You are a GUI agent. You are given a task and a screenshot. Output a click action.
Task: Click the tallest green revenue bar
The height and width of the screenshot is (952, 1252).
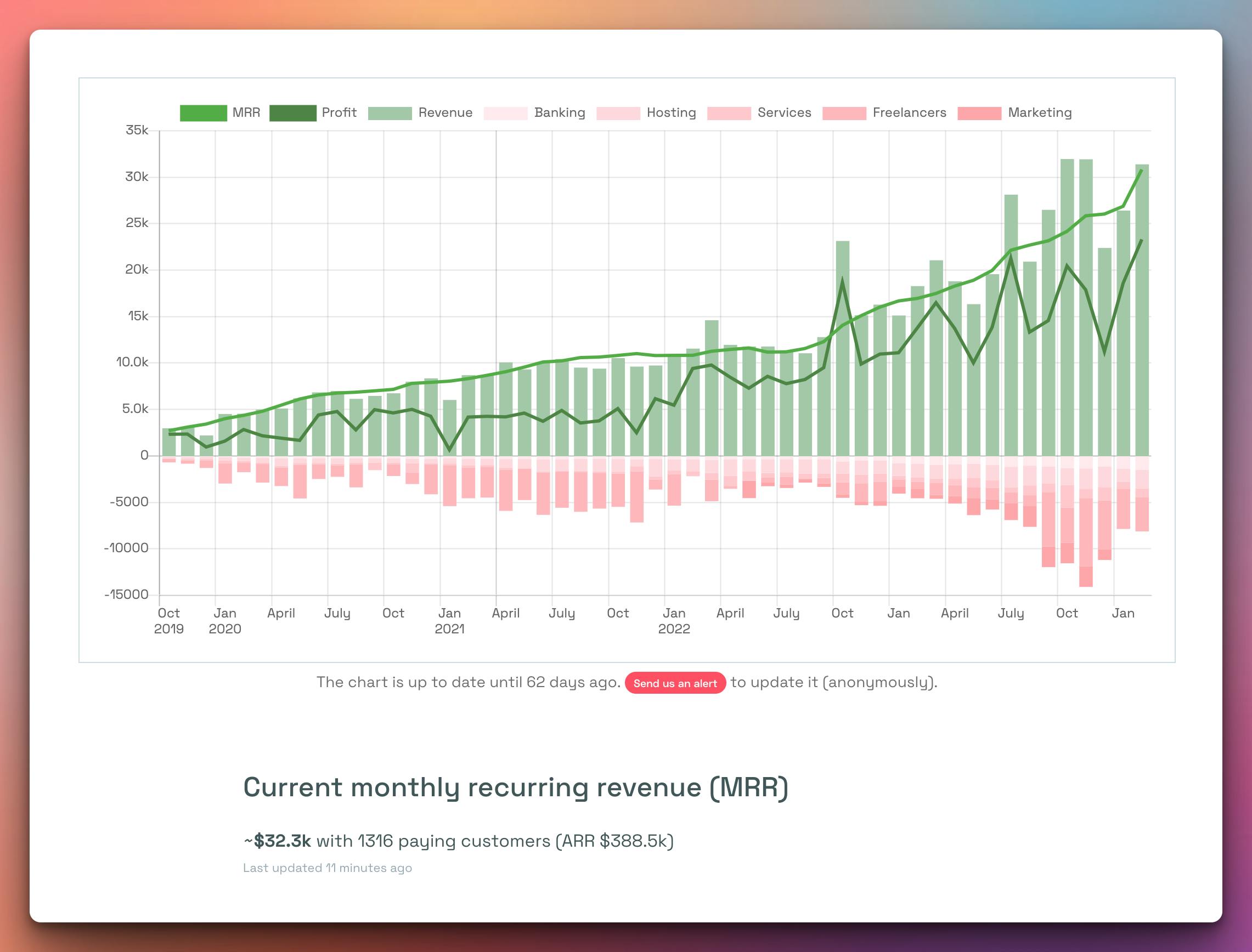point(1067,307)
